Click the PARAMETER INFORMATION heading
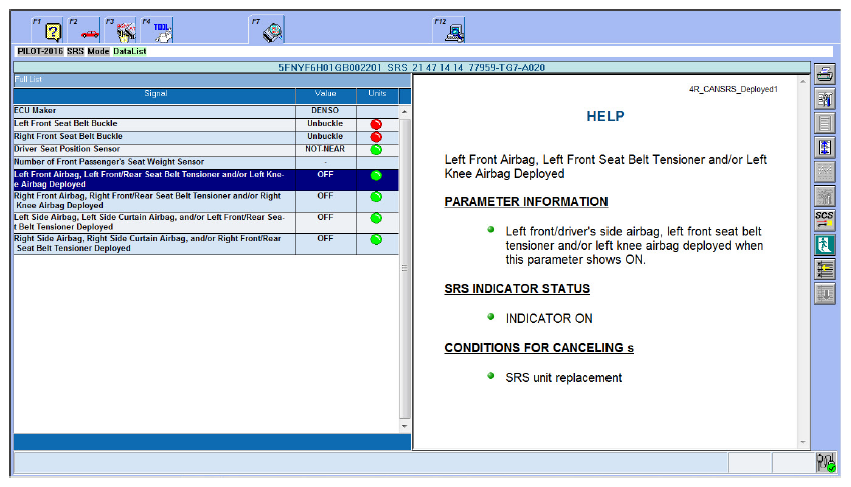Screen dimensions: 851x487 coord(526,202)
